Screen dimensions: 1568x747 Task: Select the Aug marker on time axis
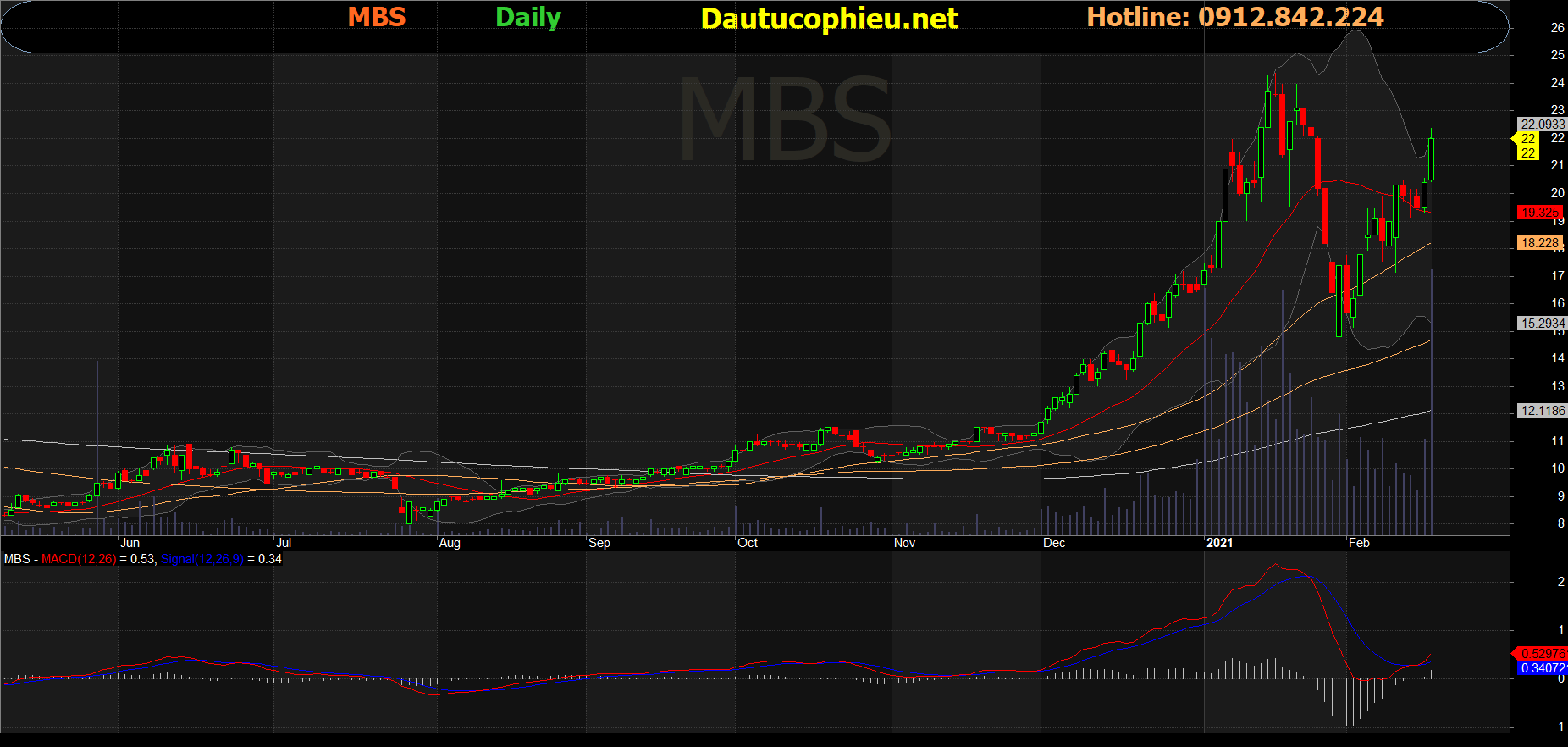pyautogui.click(x=450, y=543)
